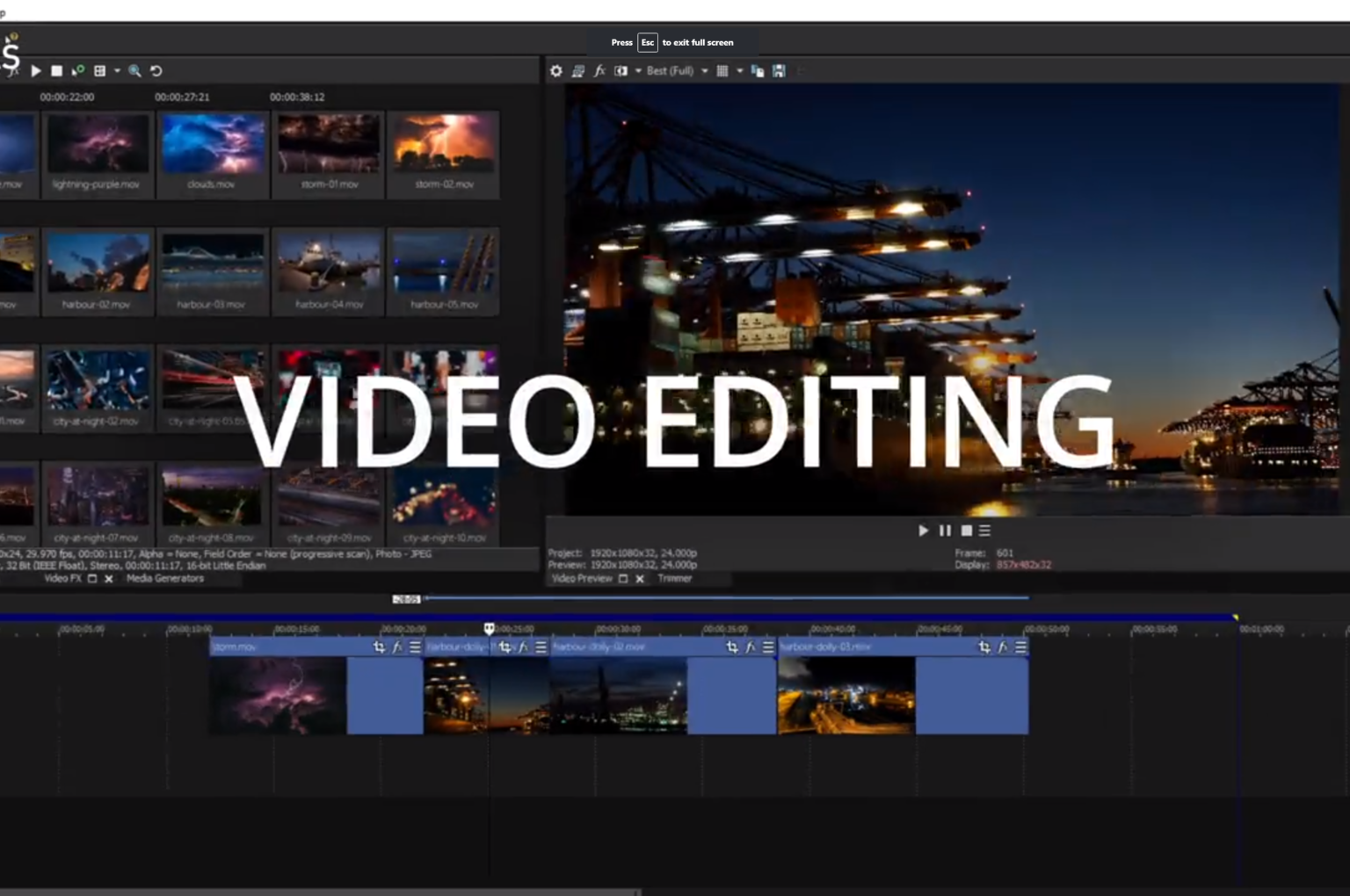1350x896 pixels.
Task: Click Best (Full) preview quality button
Action: point(670,71)
